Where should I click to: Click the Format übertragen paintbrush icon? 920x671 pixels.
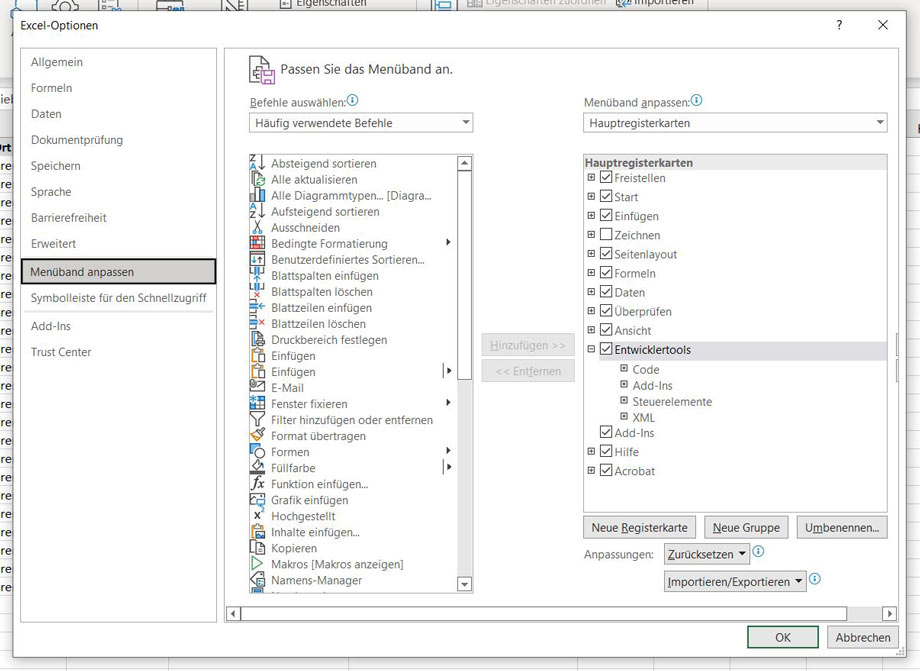point(257,436)
